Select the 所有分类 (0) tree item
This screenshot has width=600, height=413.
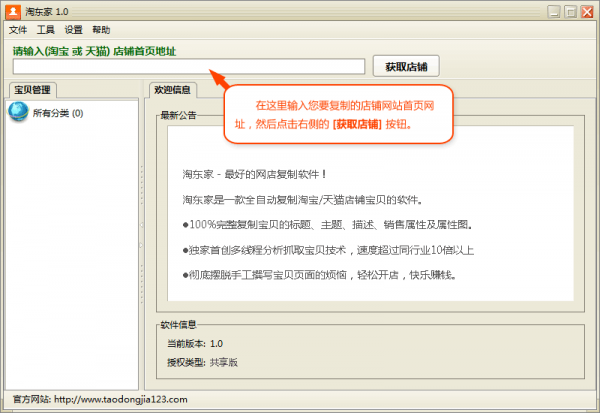[58, 113]
